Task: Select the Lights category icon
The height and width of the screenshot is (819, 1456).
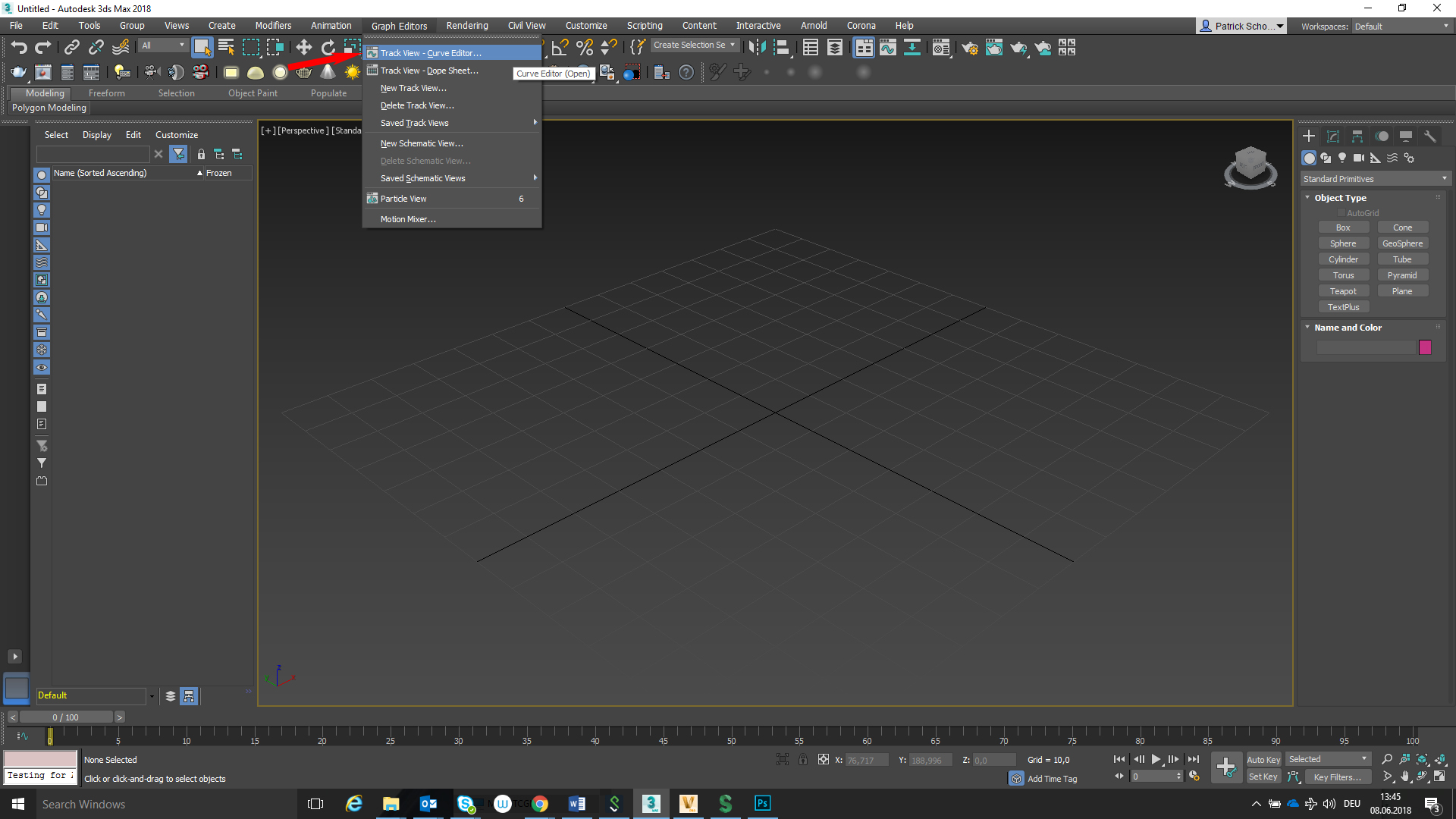Action: [x=1342, y=158]
